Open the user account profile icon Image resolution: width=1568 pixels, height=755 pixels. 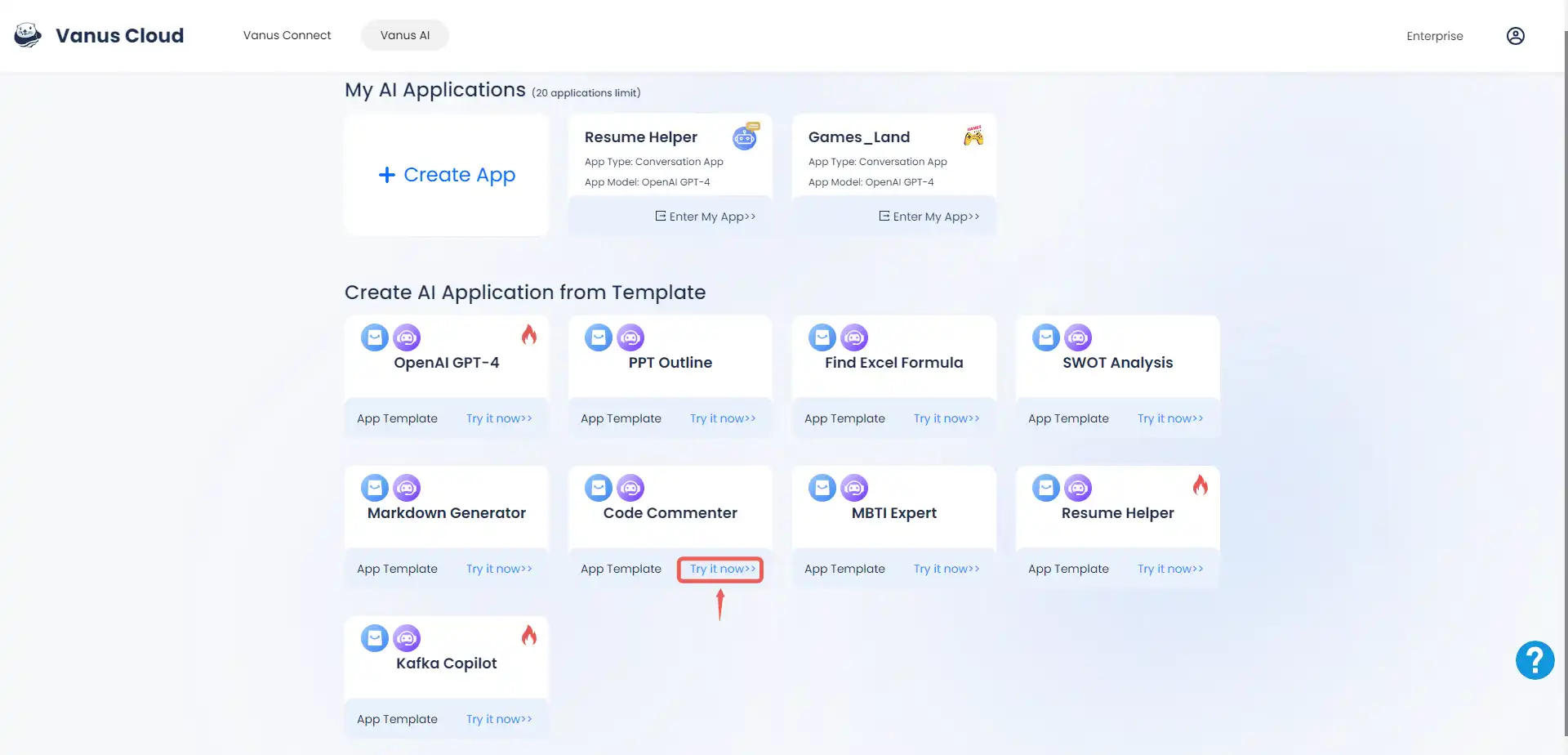(x=1516, y=36)
